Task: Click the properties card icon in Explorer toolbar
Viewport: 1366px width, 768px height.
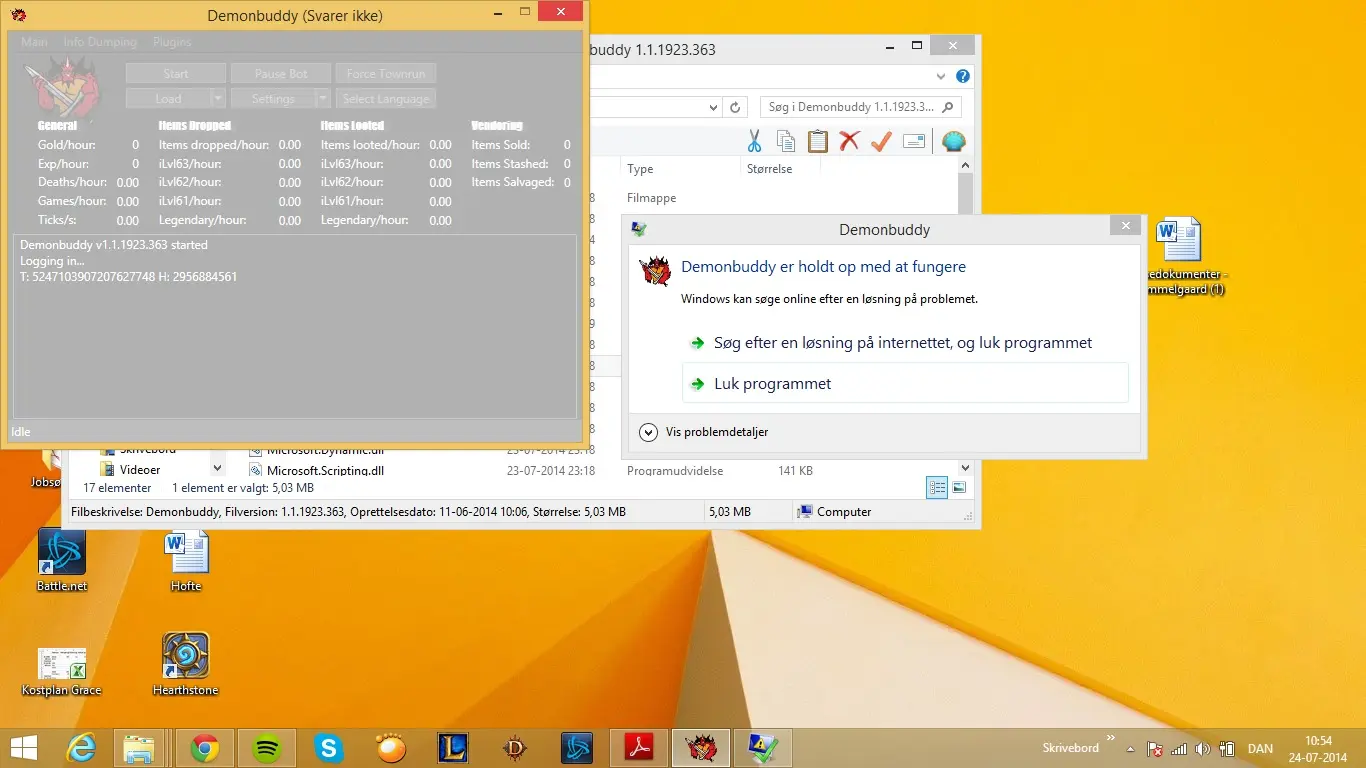Action: coord(914,141)
